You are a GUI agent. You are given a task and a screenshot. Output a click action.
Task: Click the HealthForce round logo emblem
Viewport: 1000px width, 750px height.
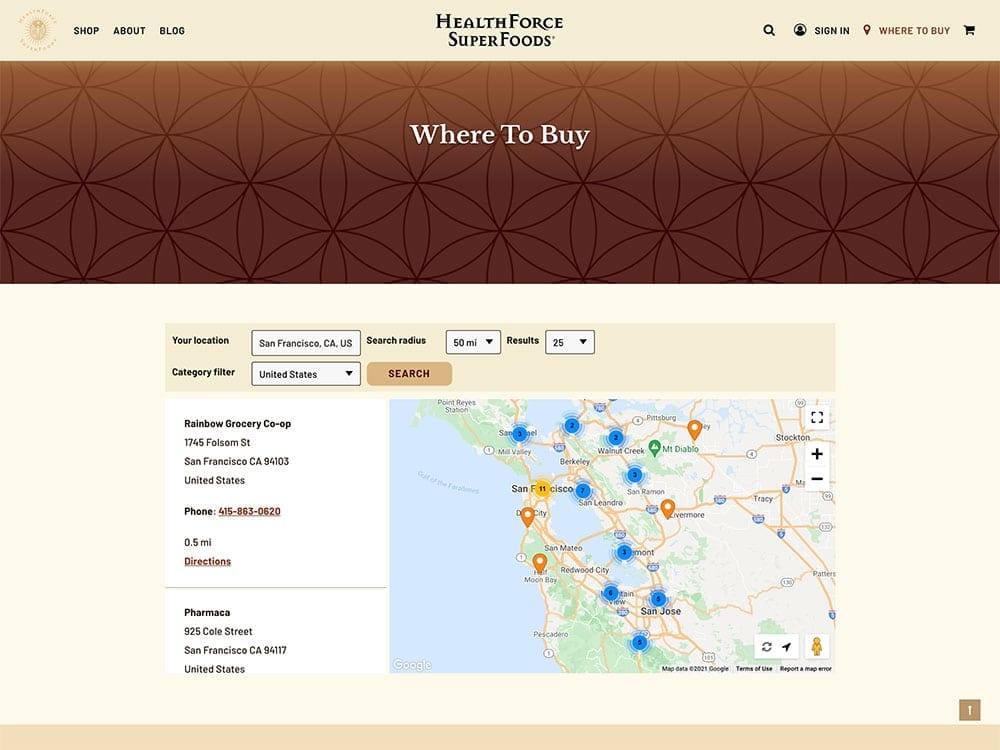[38, 30]
